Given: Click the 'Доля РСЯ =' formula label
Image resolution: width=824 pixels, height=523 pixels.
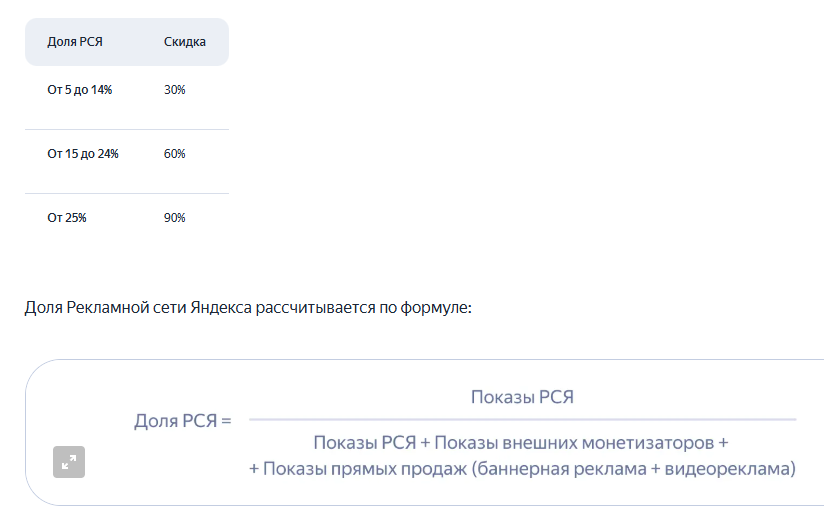Looking at the screenshot, I should [182, 421].
